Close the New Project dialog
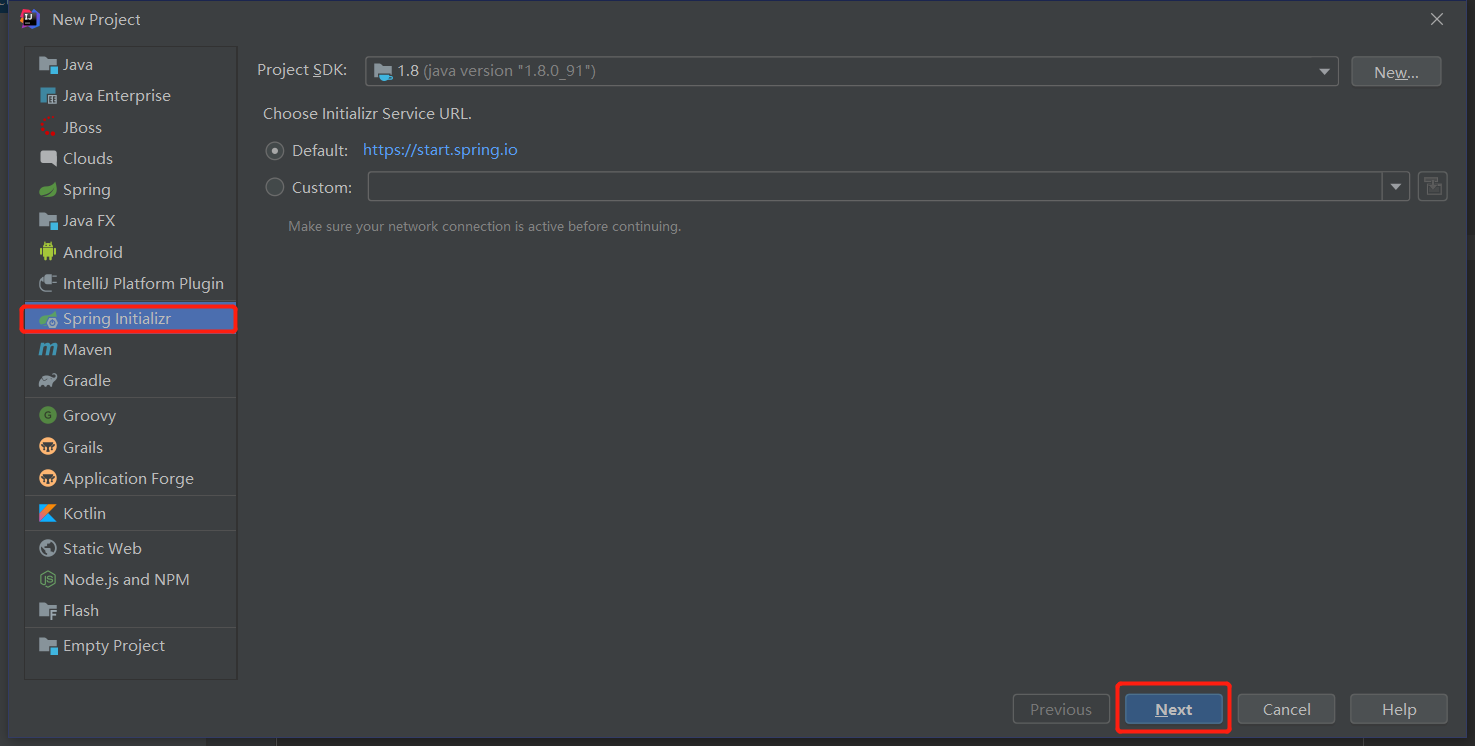Screen dimensions: 1475x746 click(x=1436, y=19)
